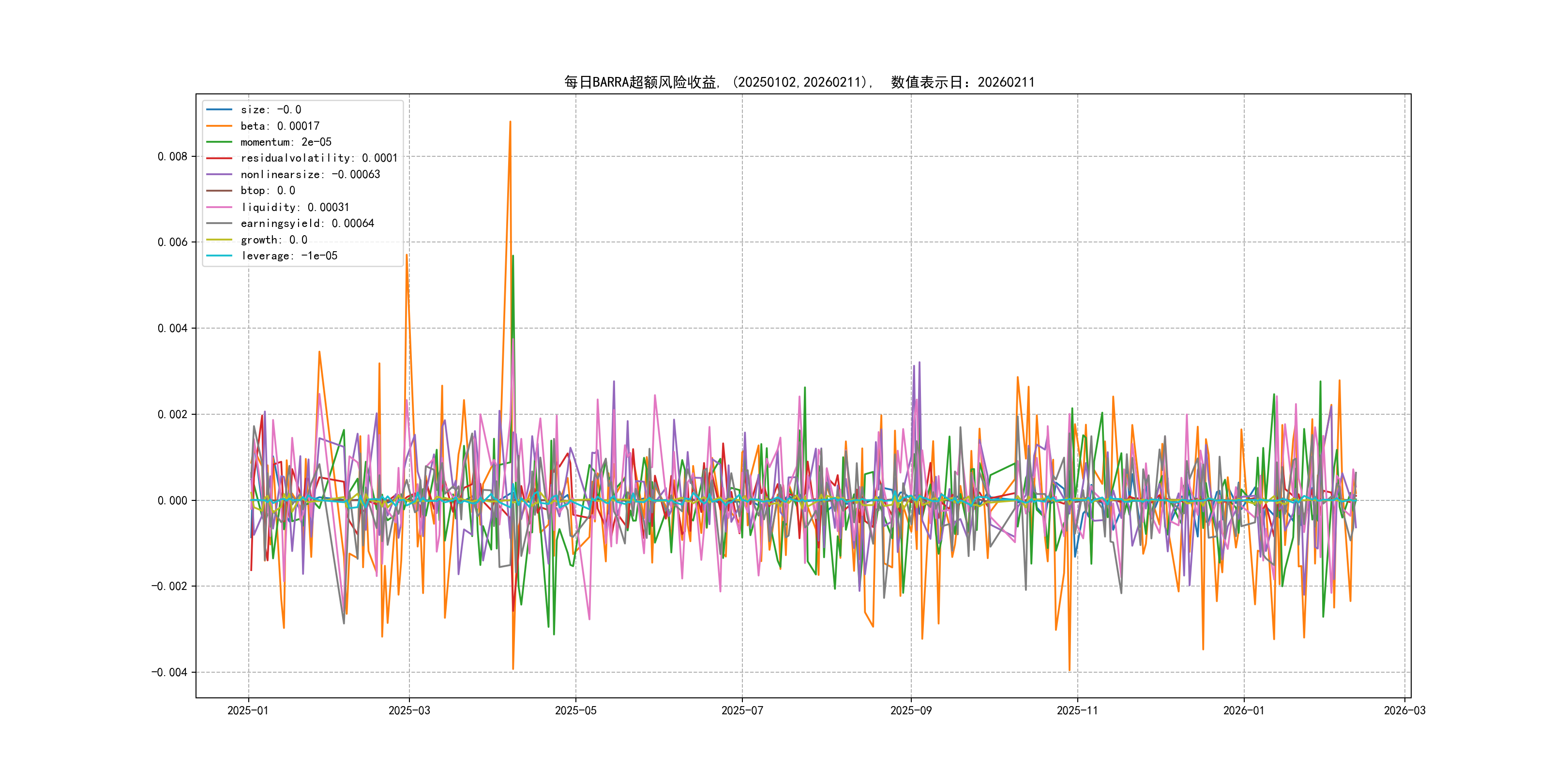Click the blue size legend line swatch
Viewport: 1568px width, 784px height.
tap(219, 109)
